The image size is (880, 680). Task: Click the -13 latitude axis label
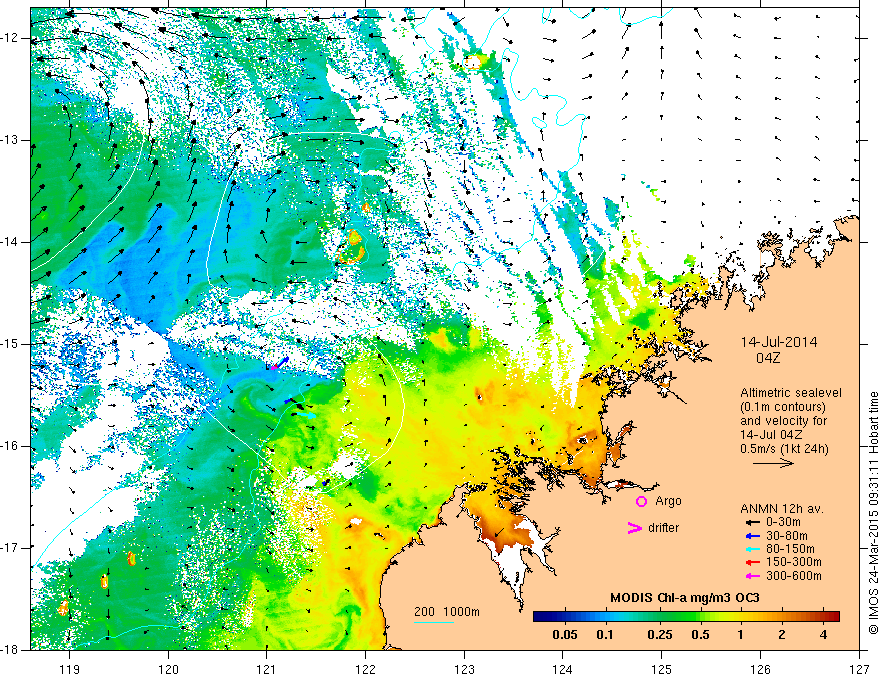coord(11,140)
